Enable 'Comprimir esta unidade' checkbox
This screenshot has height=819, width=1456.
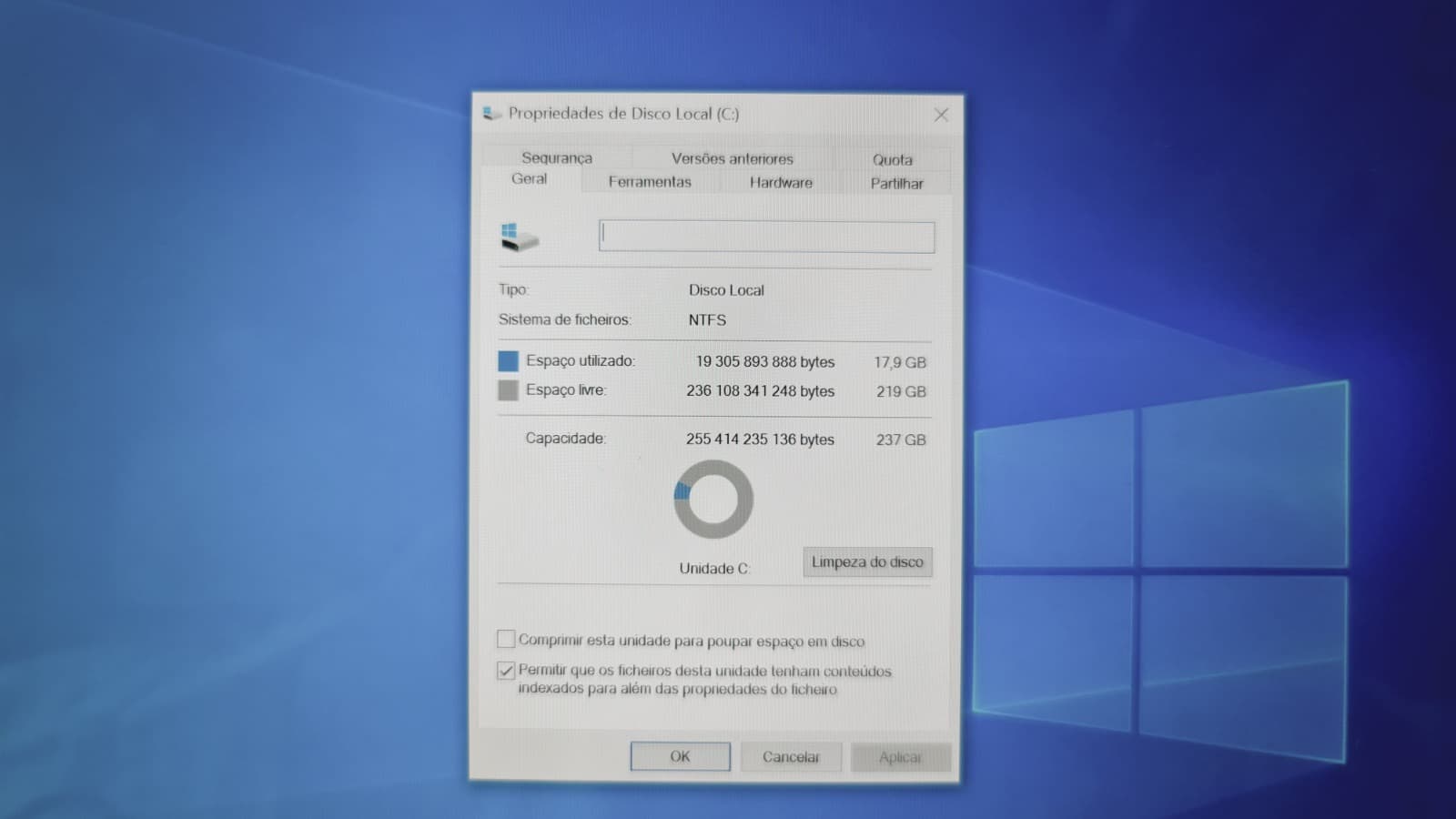506,639
